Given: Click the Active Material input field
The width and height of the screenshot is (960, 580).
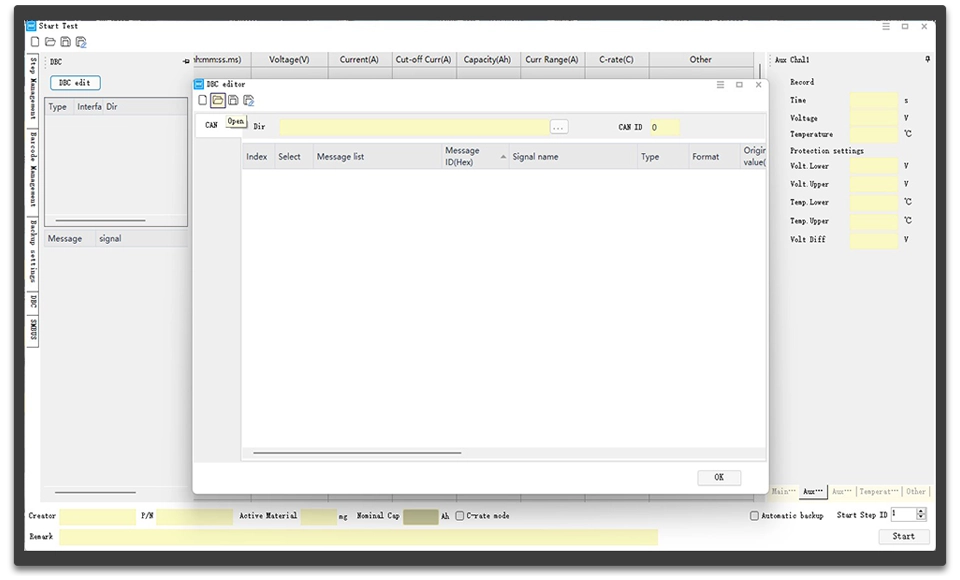Looking at the screenshot, I should click(318, 516).
